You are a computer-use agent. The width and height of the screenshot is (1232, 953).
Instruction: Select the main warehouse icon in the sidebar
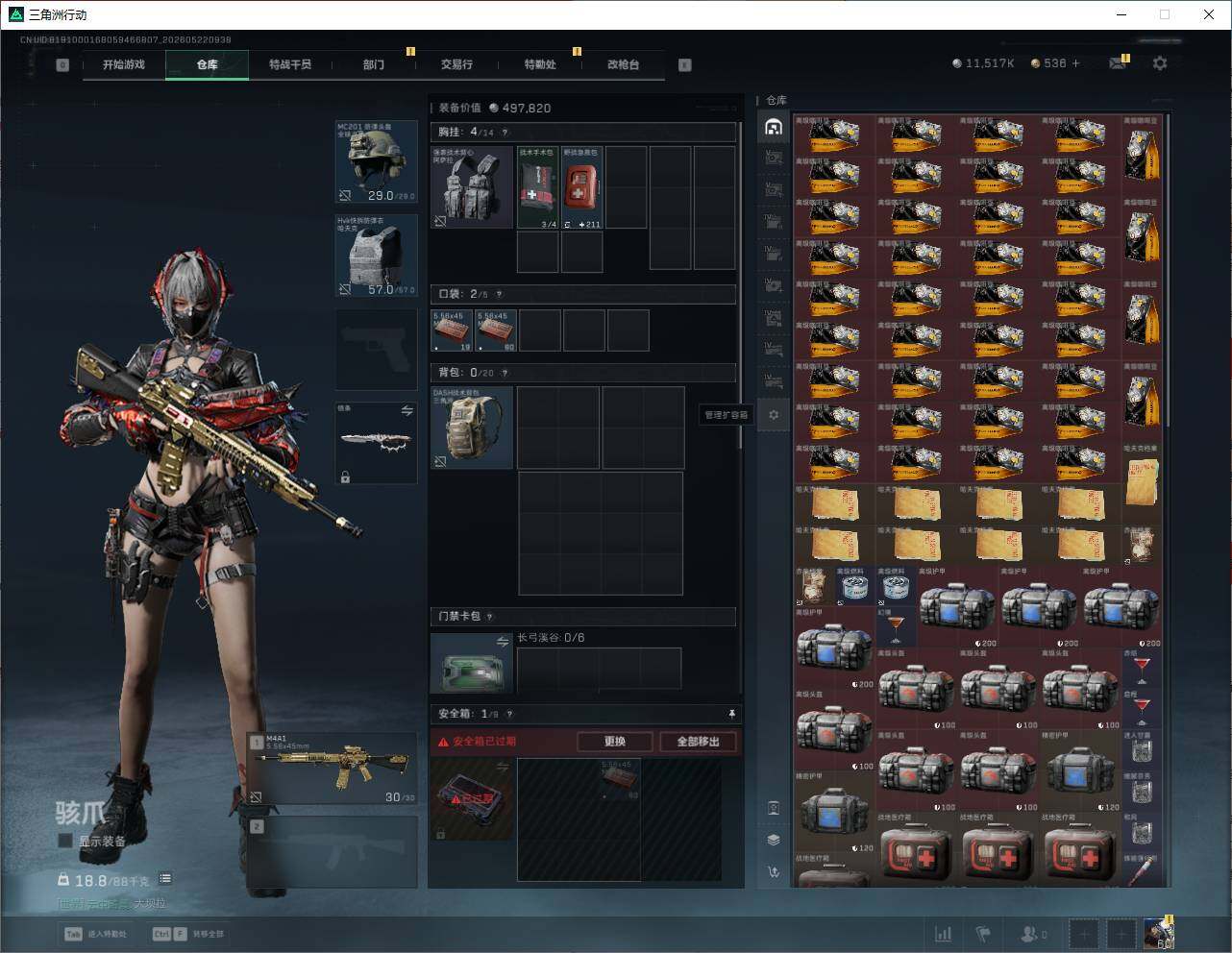(x=774, y=127)
